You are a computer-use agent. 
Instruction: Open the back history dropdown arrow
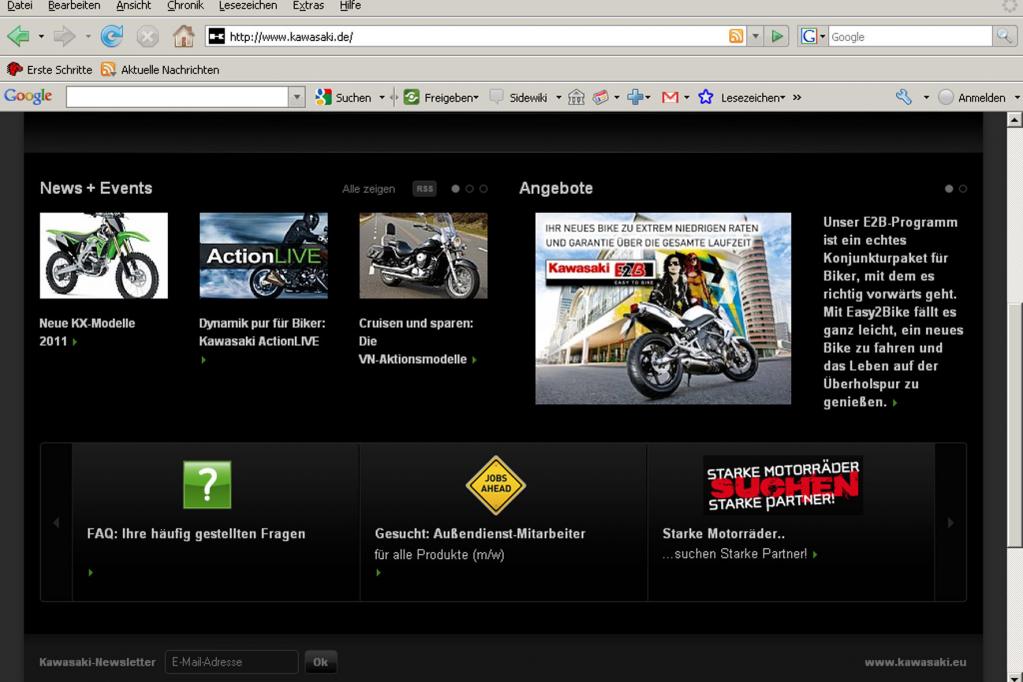point(41,37)
